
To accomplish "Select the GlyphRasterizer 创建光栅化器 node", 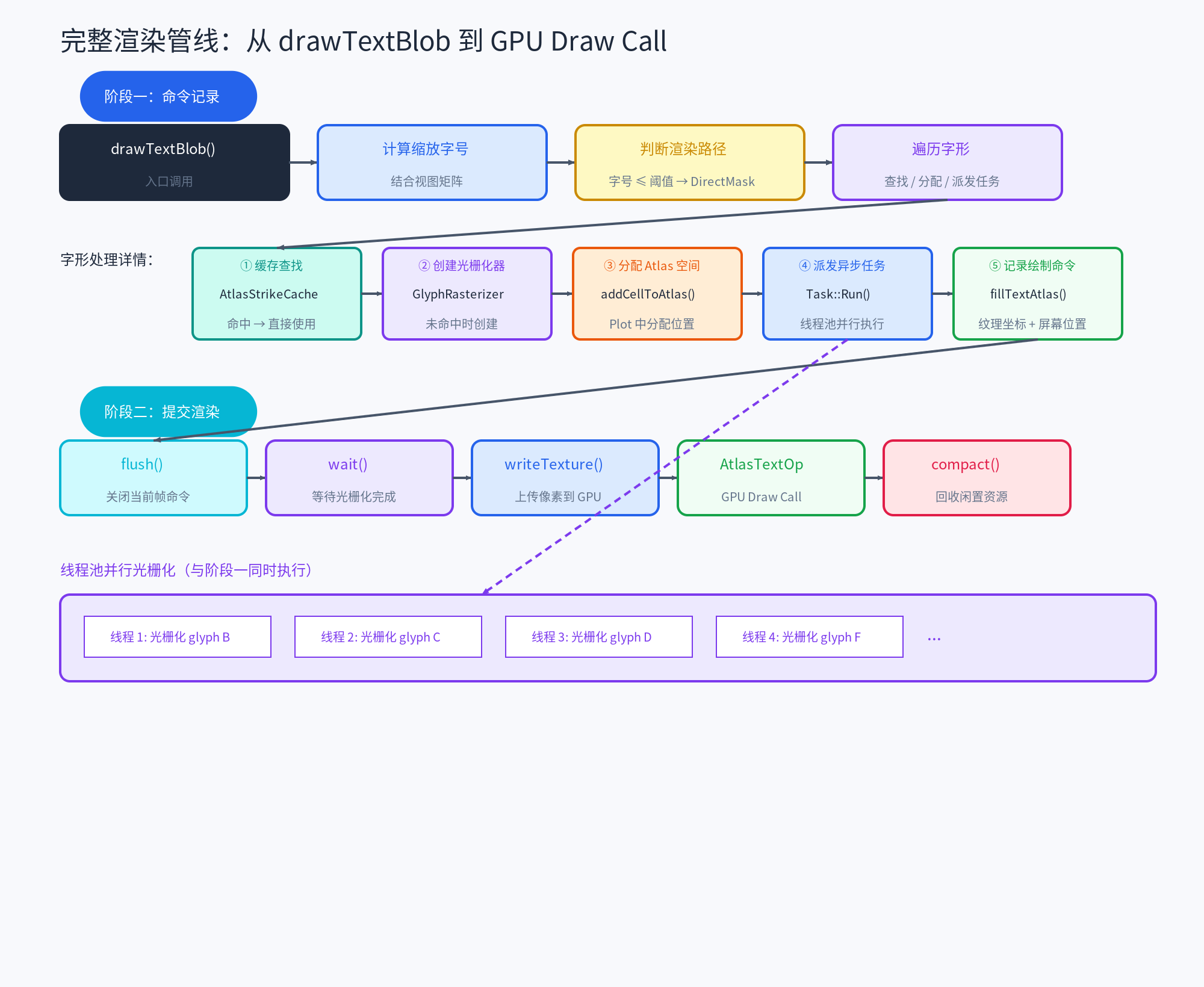I will coord(467,294).
